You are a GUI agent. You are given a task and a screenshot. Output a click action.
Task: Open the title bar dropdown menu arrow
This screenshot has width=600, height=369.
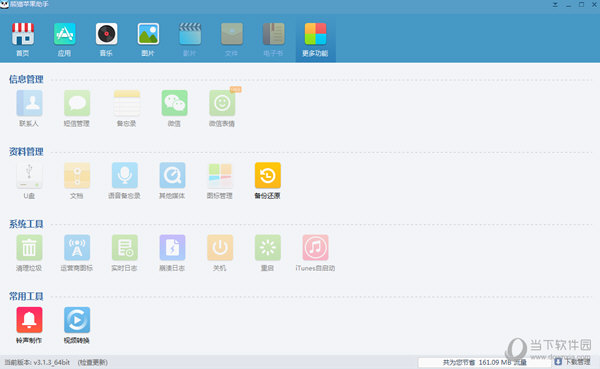click(555, 5)
